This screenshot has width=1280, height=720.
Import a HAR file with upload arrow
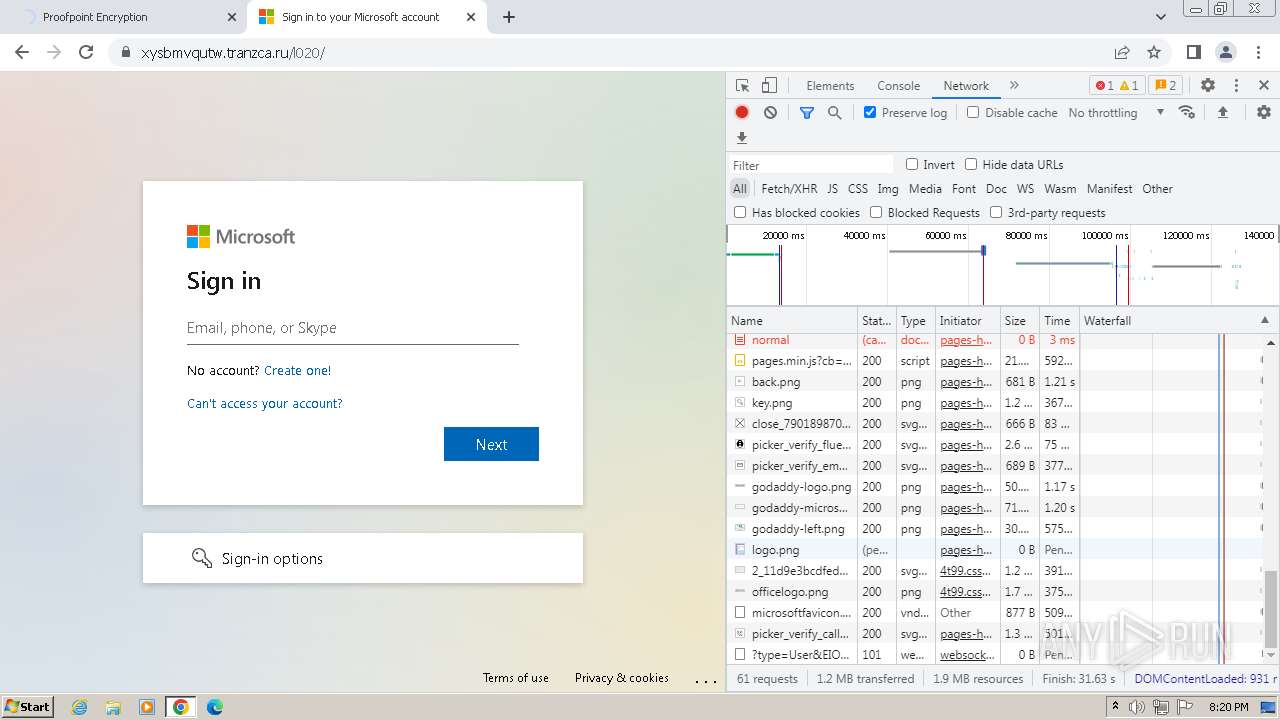pyautogui.click(x=1222, y=113)
